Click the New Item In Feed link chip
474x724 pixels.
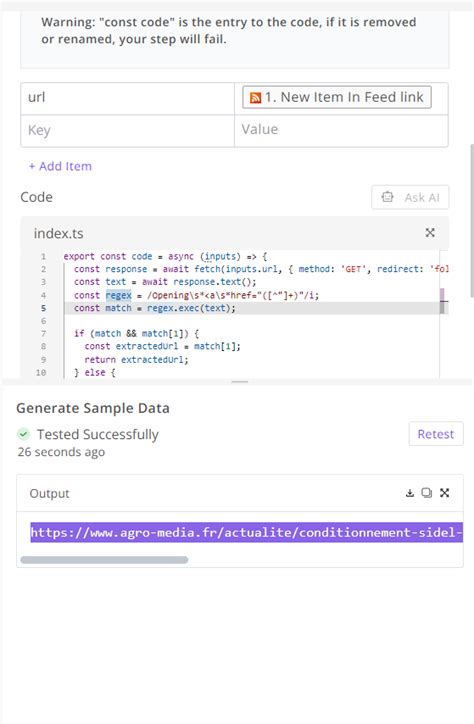[337, 97]
